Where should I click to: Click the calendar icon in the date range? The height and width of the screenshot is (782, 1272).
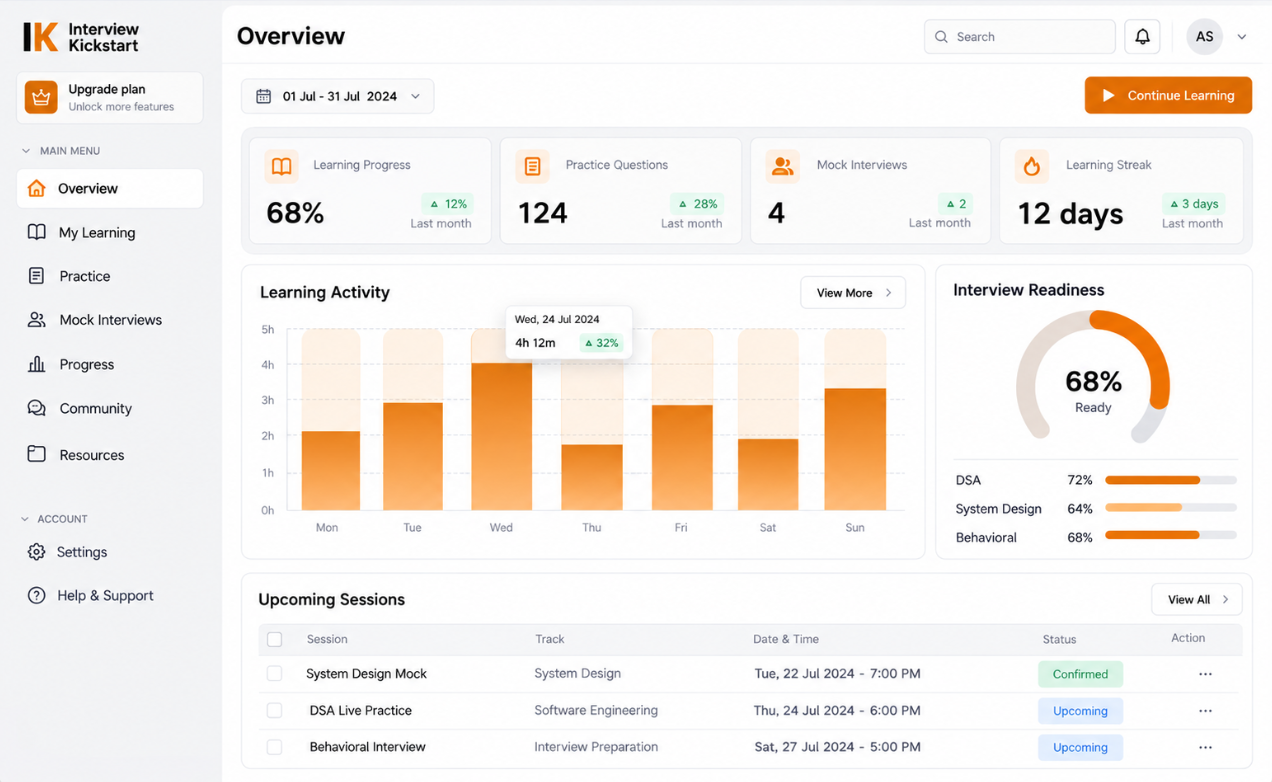click(264, 96)
